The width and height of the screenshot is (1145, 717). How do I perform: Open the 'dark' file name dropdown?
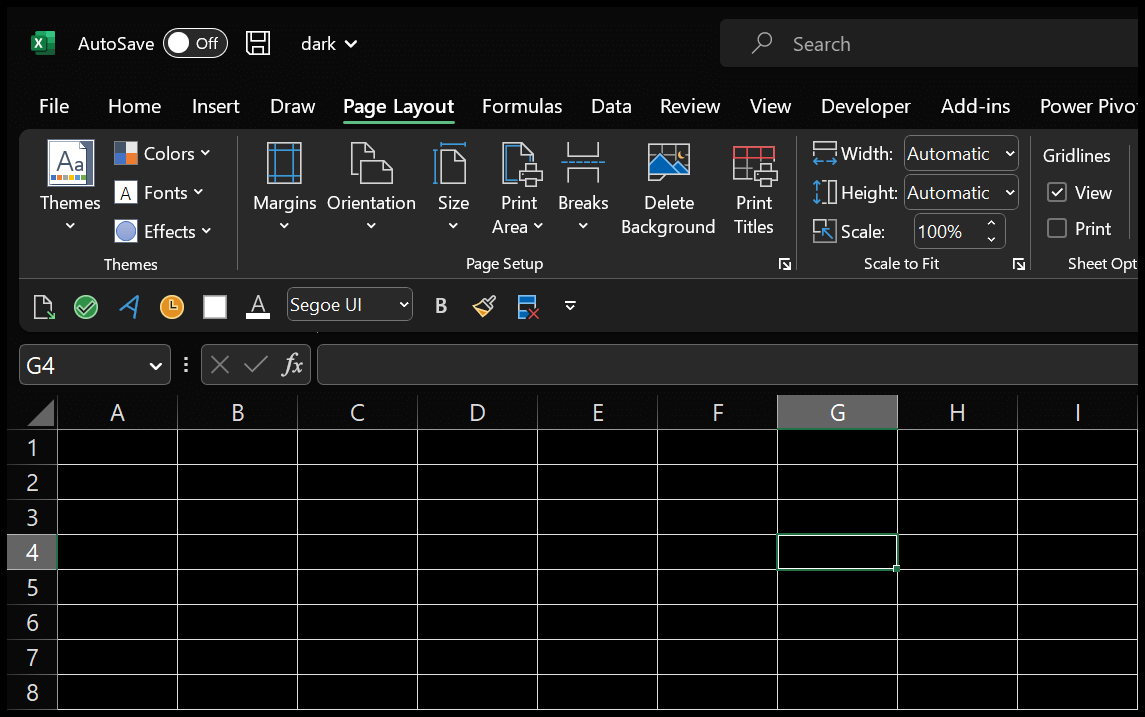329,44
